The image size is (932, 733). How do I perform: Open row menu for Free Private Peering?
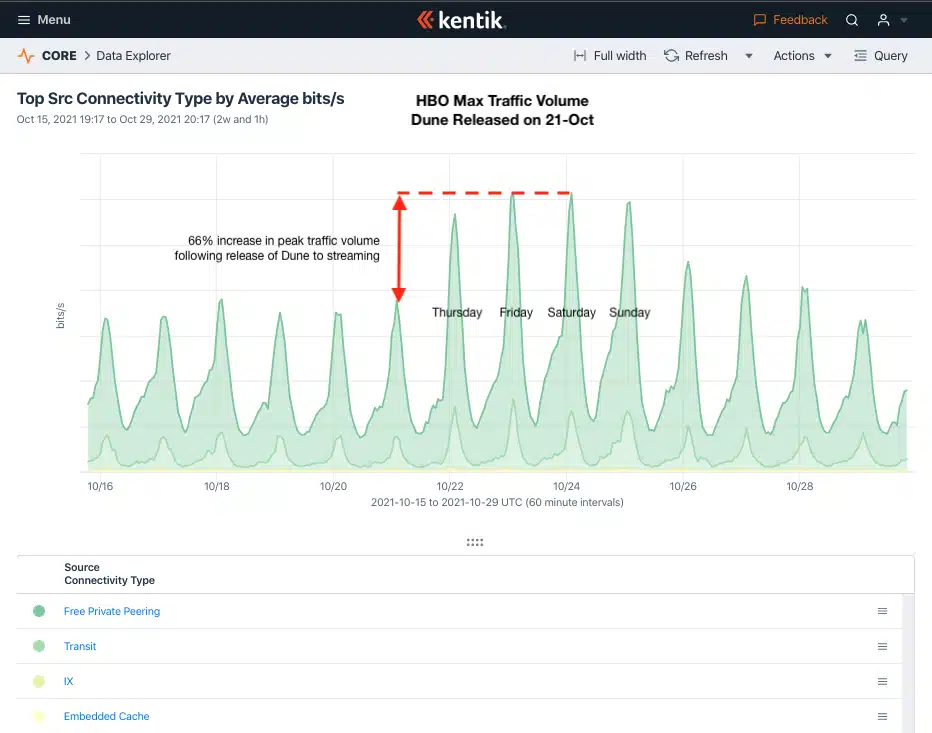point(883,611)
